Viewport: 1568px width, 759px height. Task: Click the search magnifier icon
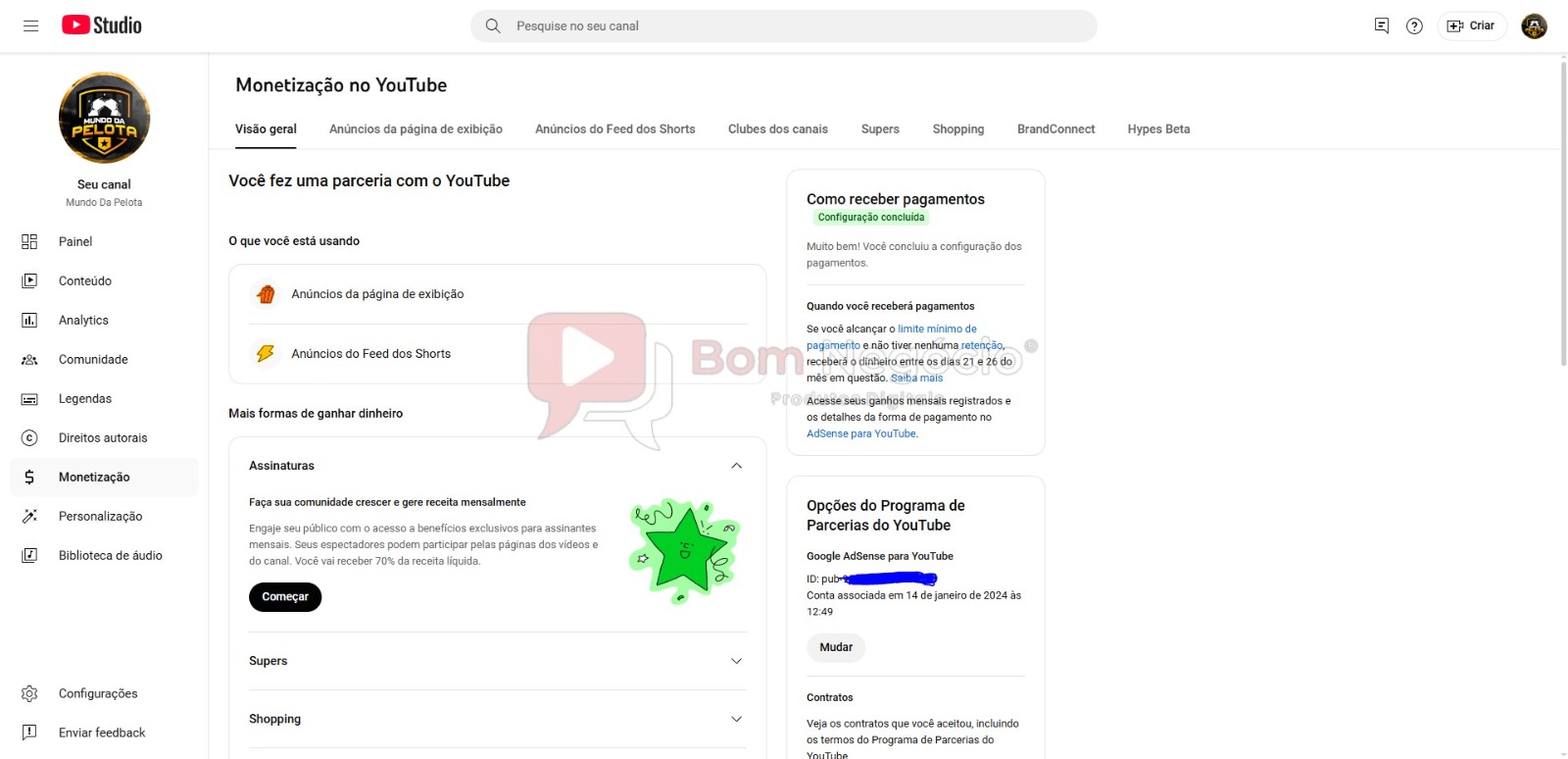[493, 25]
